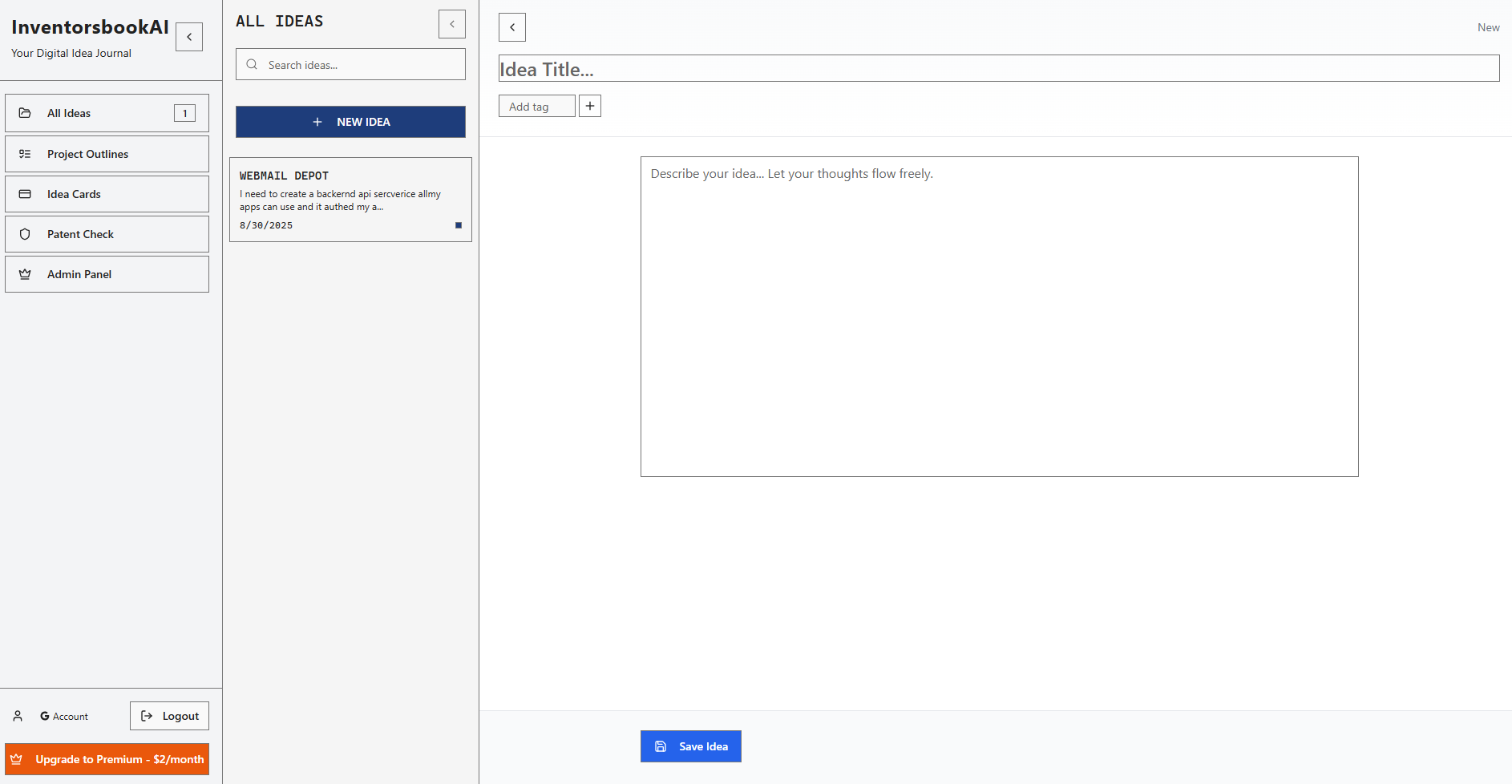Click Upgrade to Premium banner
The width and height of the screenshot is (1512, 784).
pyautogui.click(x=107, y=759)
